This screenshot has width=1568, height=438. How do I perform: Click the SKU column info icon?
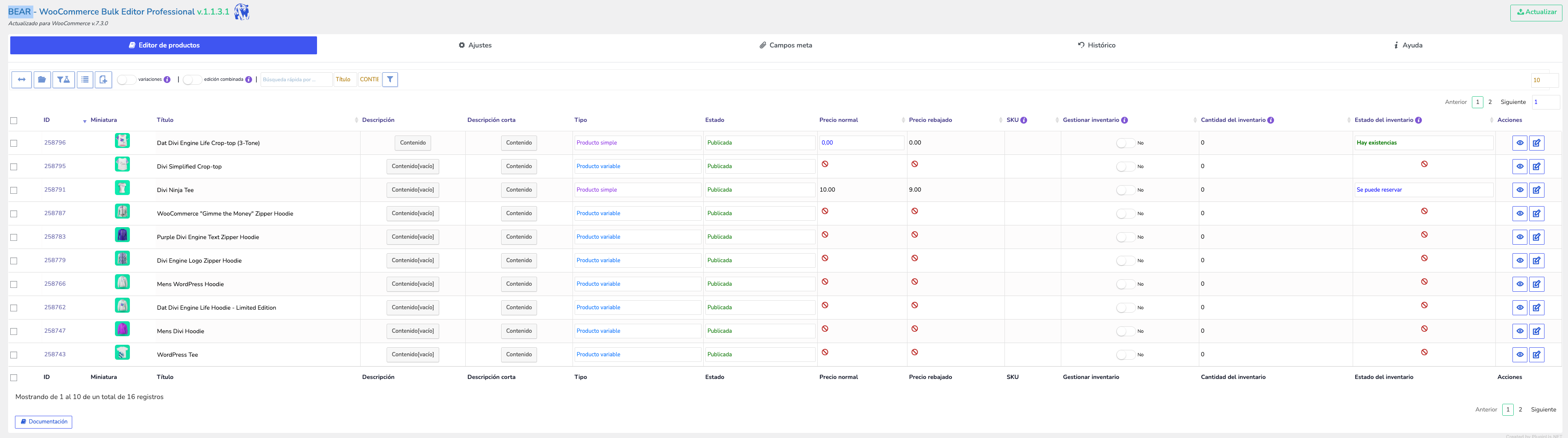[x=1024, y=120]
